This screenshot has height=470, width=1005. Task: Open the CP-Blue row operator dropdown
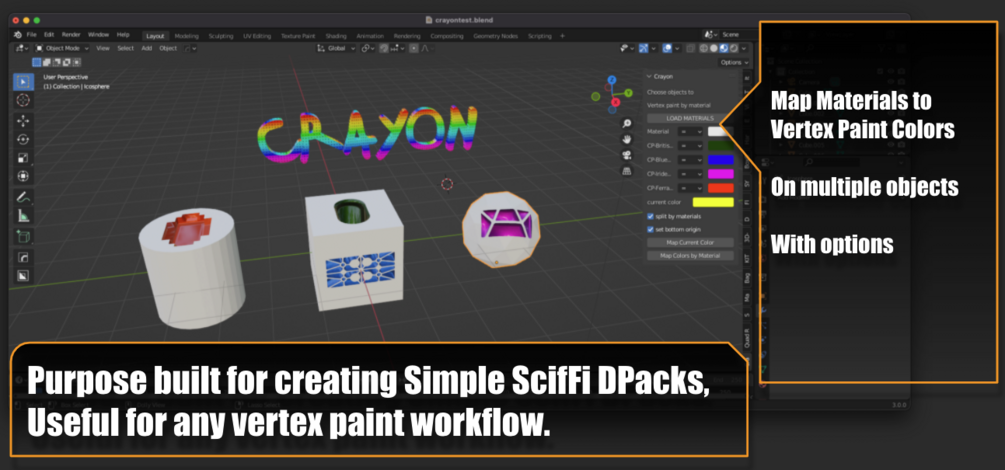point(691,160)
